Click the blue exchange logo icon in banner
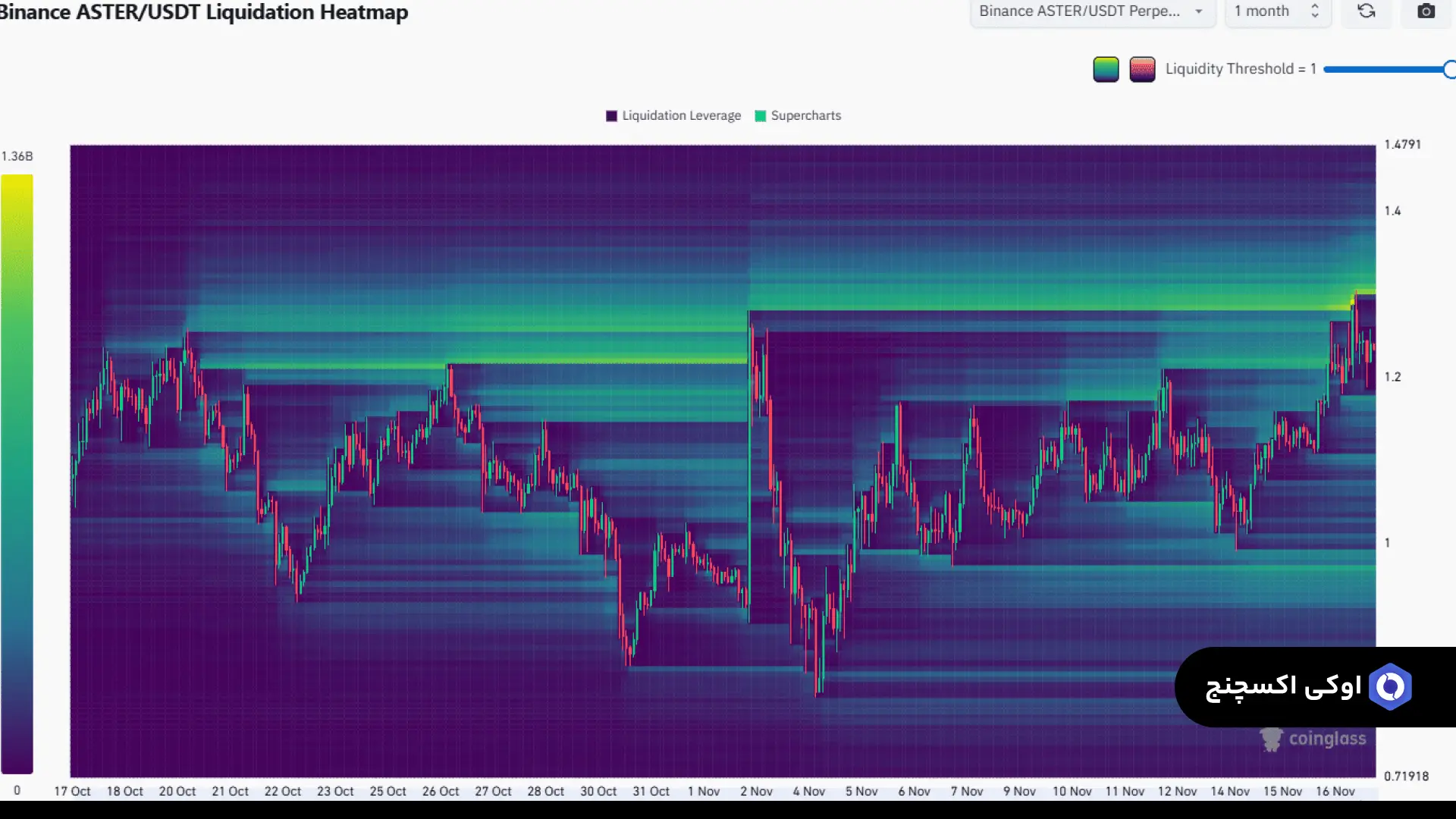The height and width of the screenshot is (819, 1456). [1390, 687]
